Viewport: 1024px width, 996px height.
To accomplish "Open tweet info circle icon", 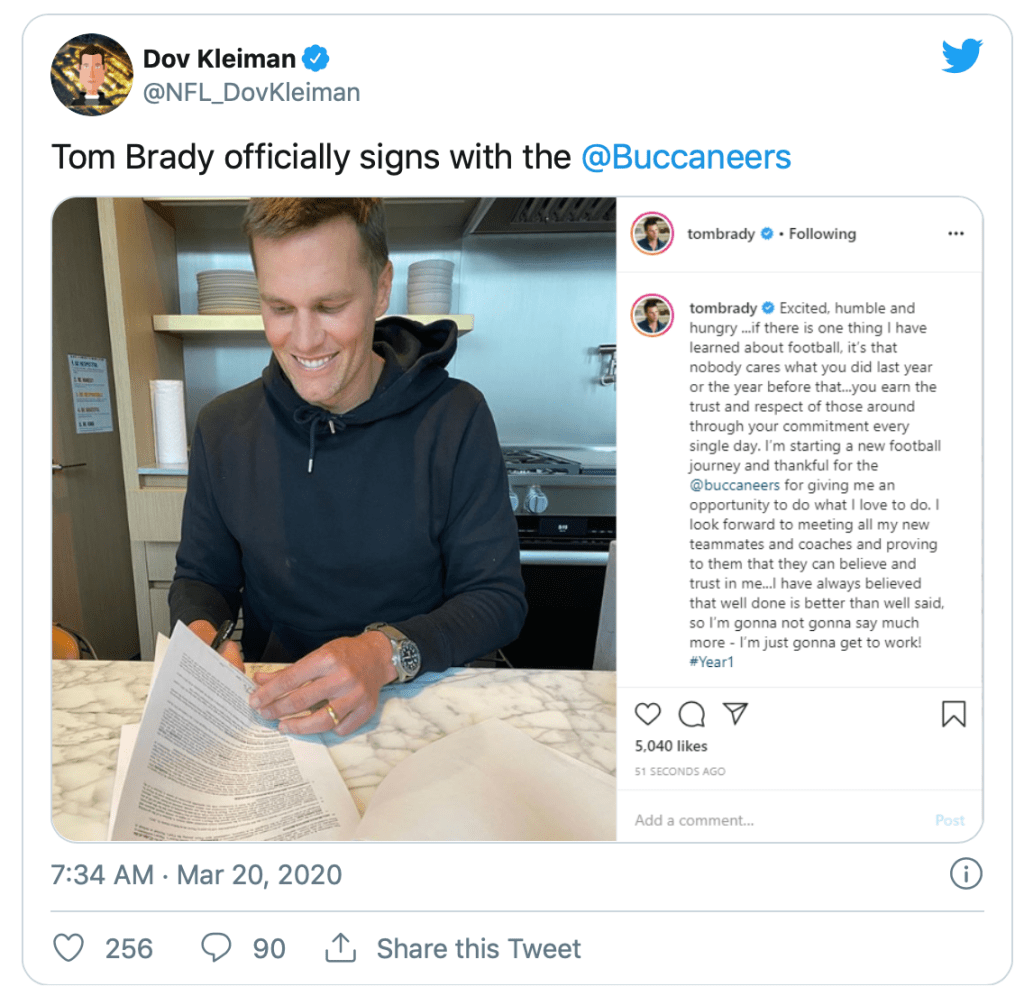I will click(x=965, y=875).
